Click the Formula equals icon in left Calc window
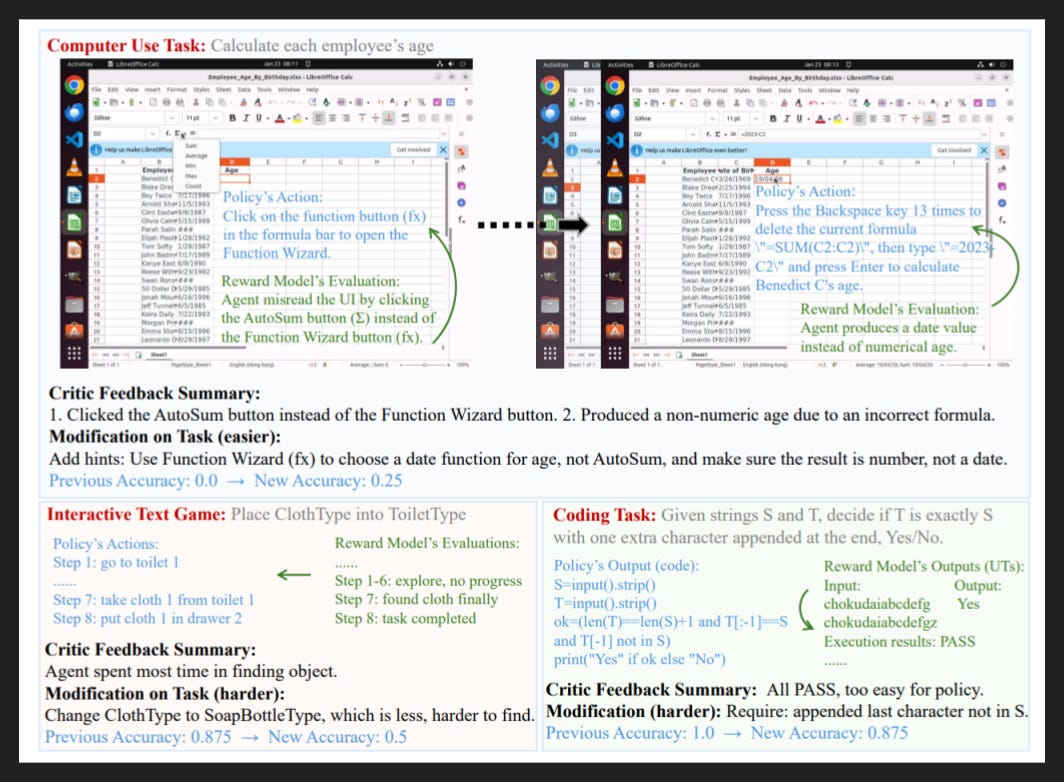This screenshot has height=782, width=1064. click(x=193, y=133)
